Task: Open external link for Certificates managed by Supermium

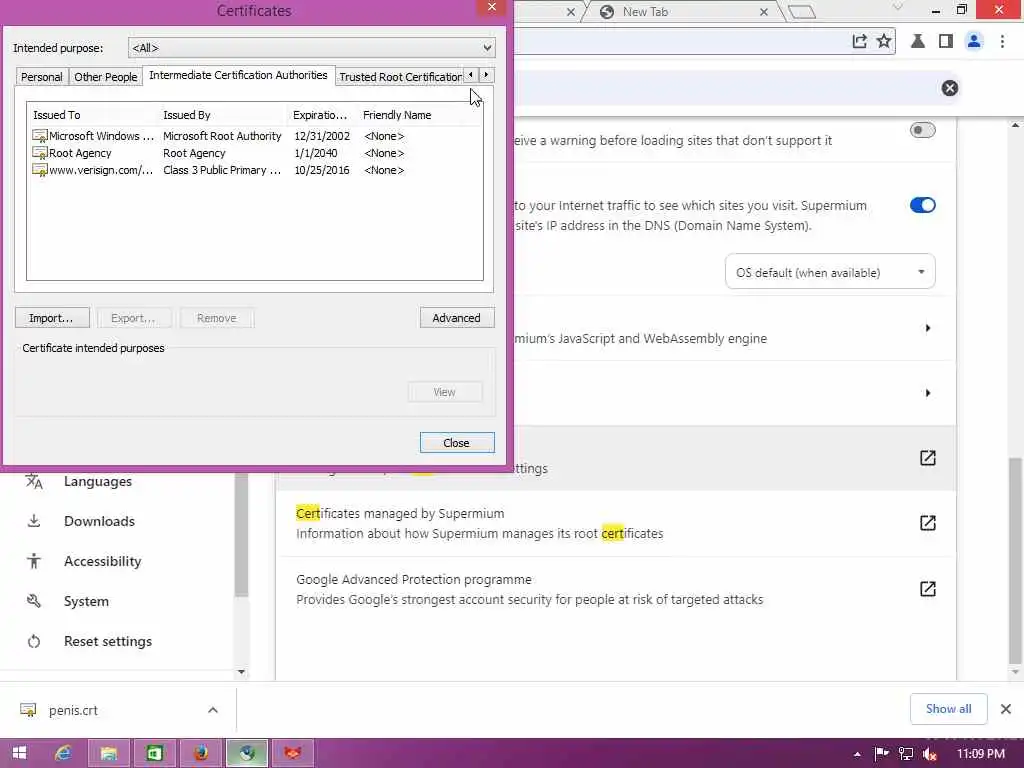Action: [927, 523]
